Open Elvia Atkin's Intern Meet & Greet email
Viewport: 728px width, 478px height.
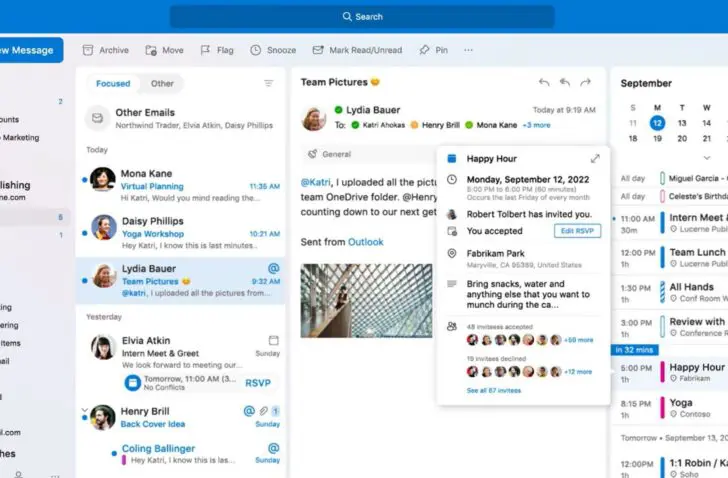(x=180, y=352)
